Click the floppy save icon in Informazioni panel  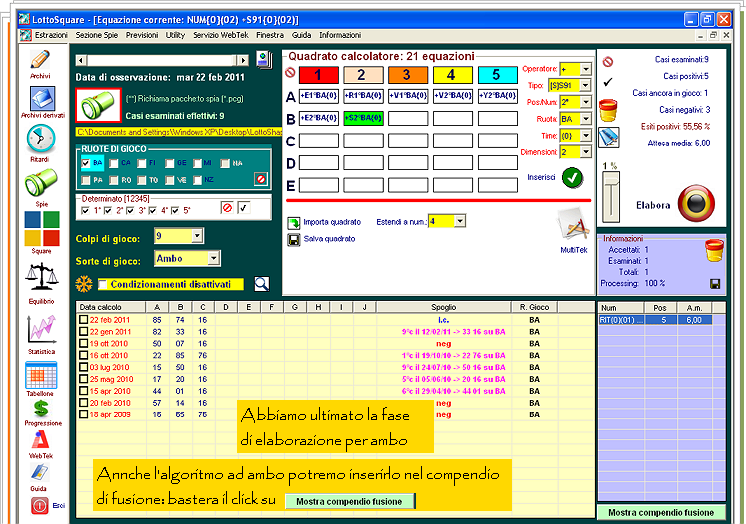pos(715,284)
